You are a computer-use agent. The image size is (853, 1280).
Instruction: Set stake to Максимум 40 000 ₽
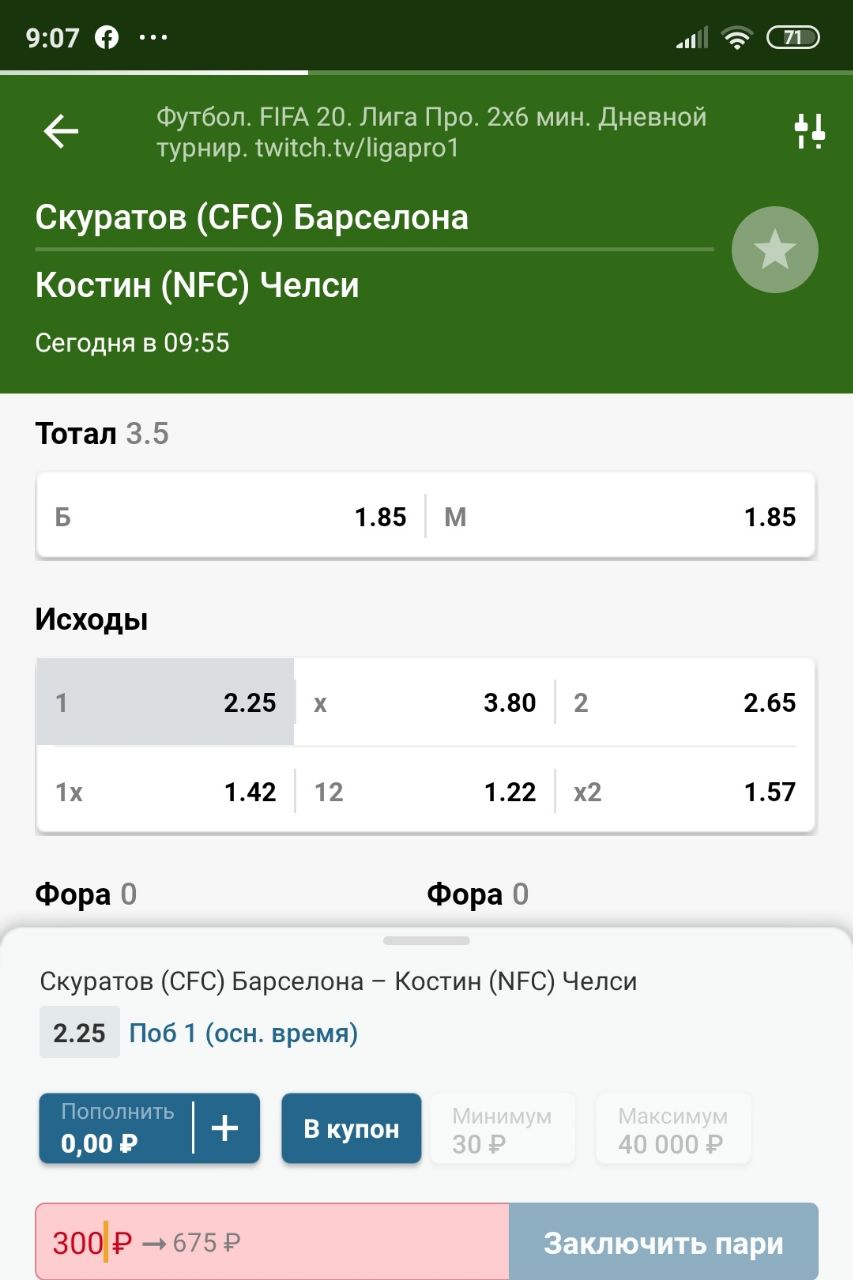[x=673, y=1130]
